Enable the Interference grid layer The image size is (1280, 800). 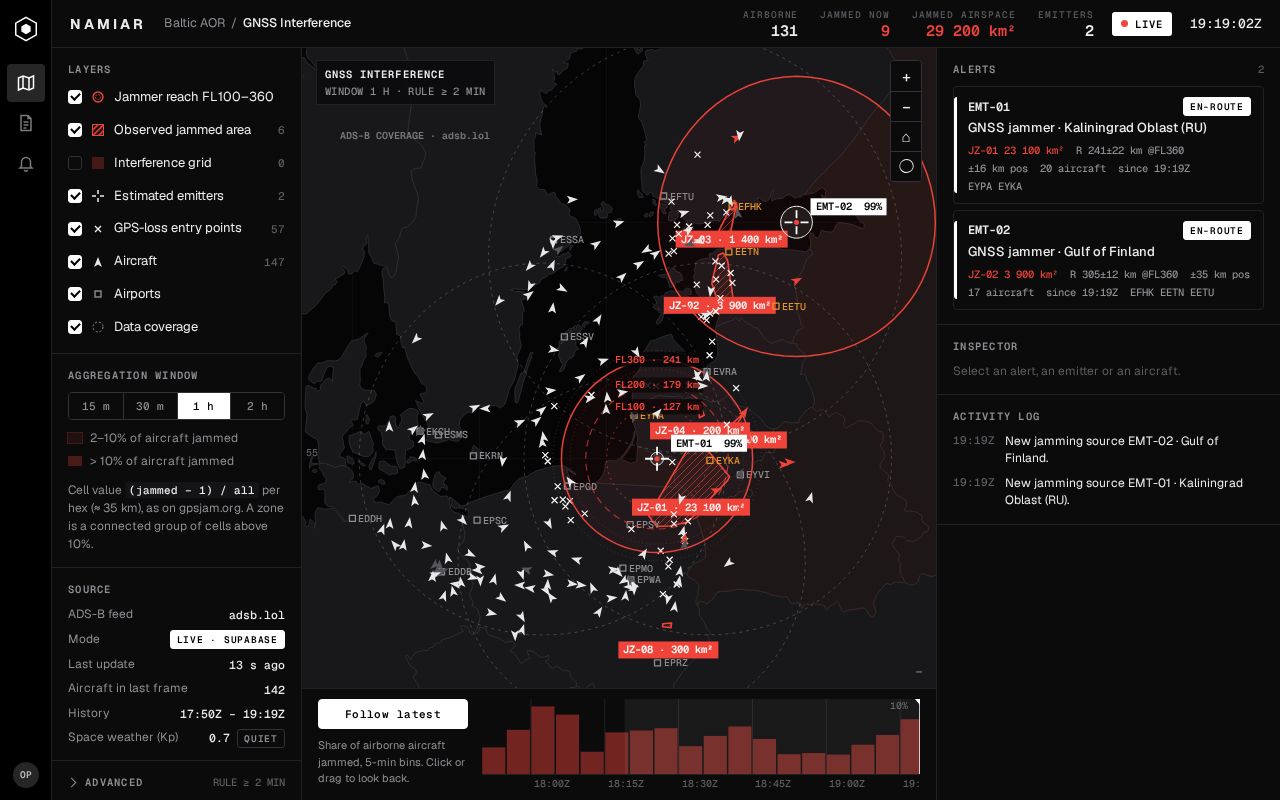75,163
